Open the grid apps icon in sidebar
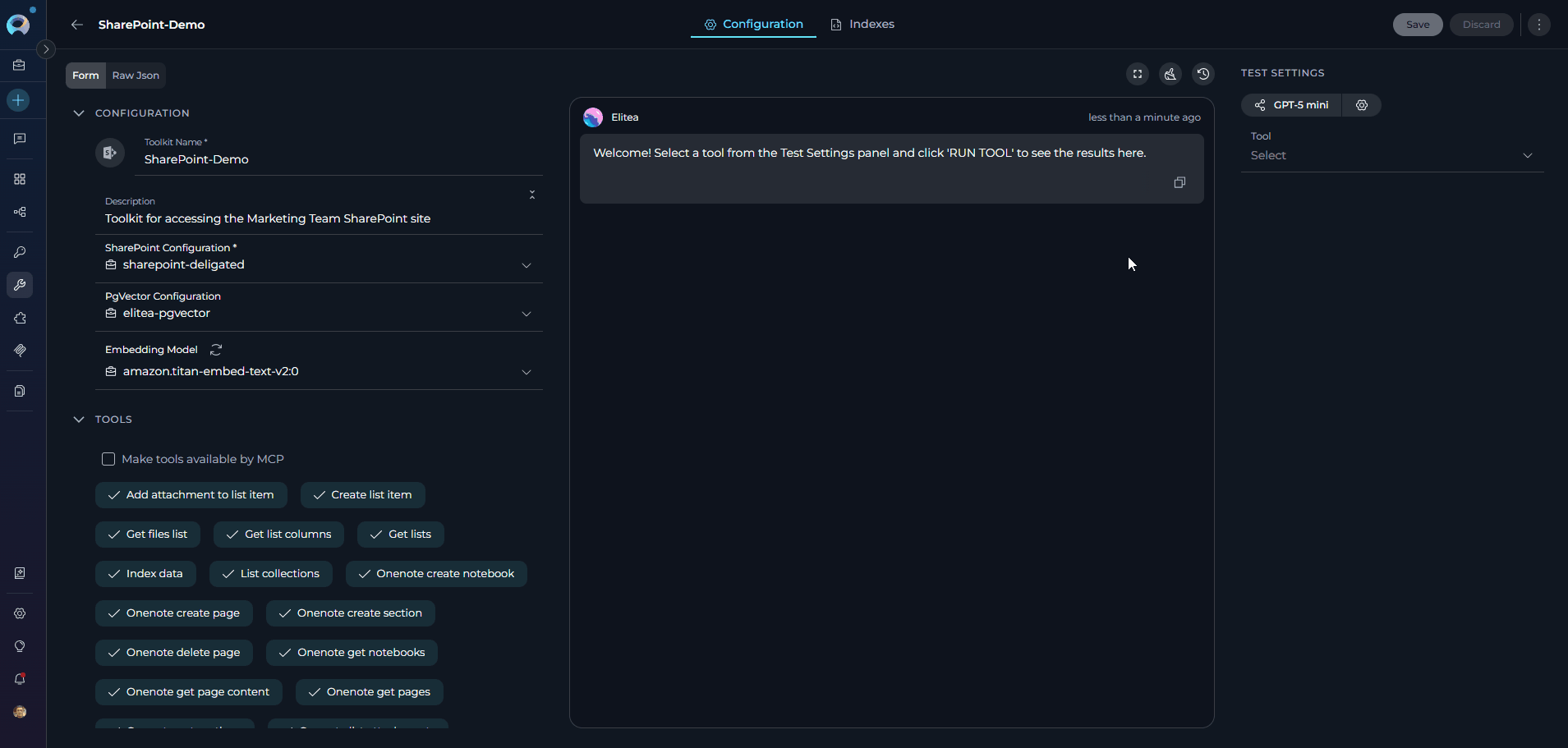The height and width of the screenshot is (748, 1568). point(20,179)
